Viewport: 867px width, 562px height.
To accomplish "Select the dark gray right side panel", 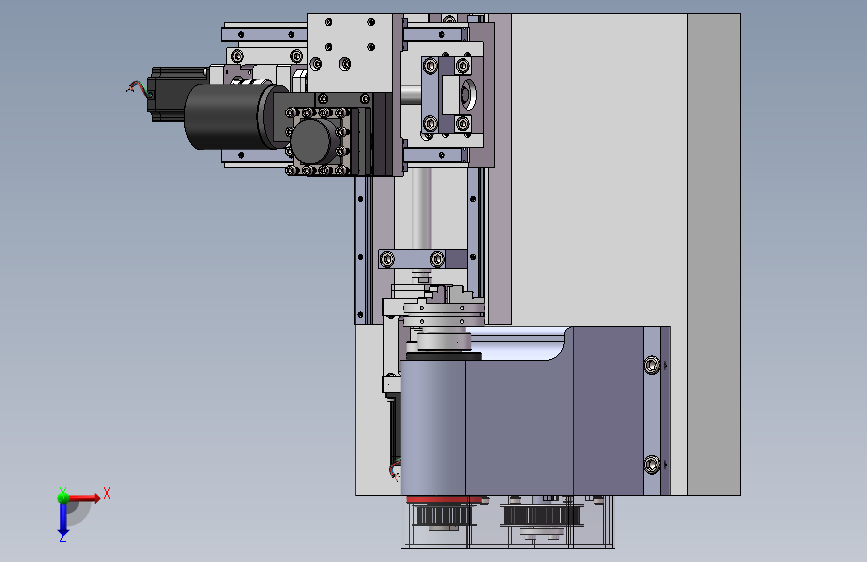I will [x=714, y=254].
